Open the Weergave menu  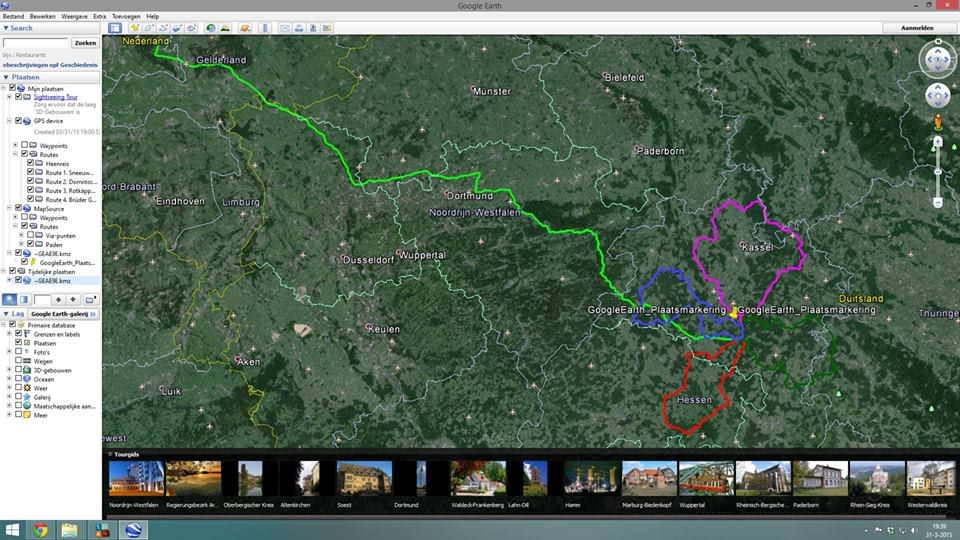tap(74, 17)
